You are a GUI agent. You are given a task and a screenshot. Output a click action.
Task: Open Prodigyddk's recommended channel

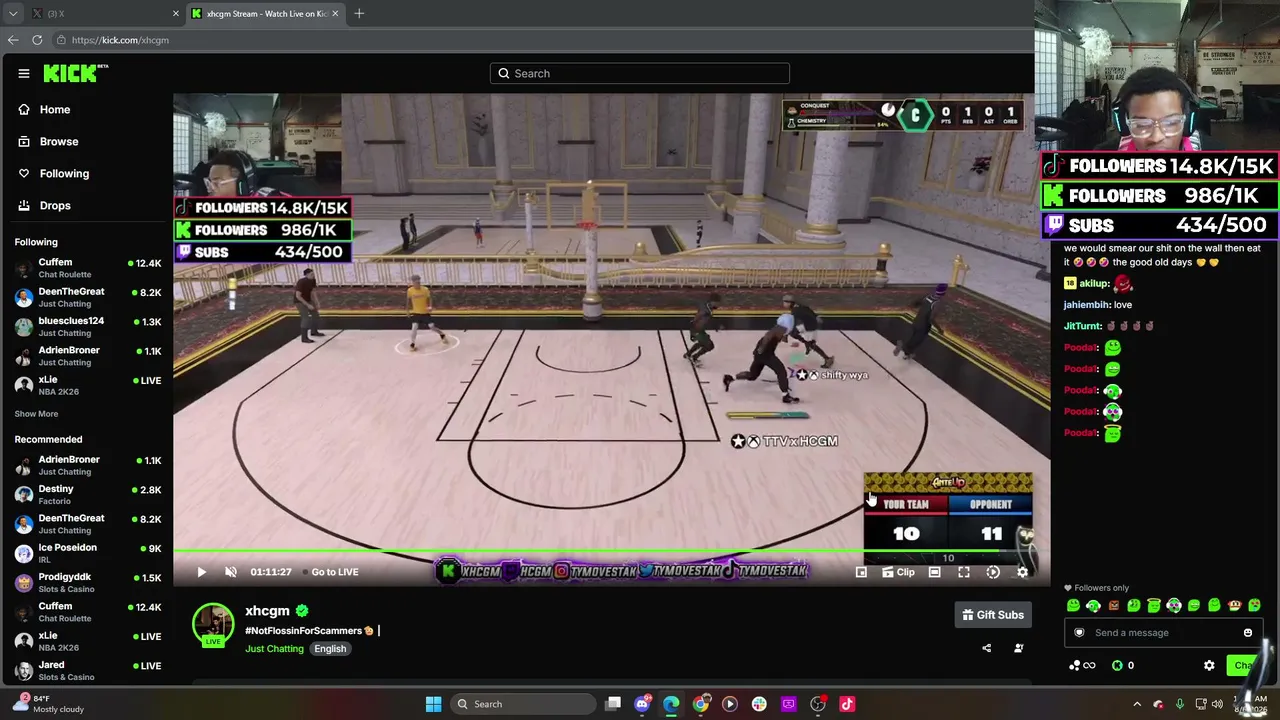pyautogui.click(x=87, y=583)
